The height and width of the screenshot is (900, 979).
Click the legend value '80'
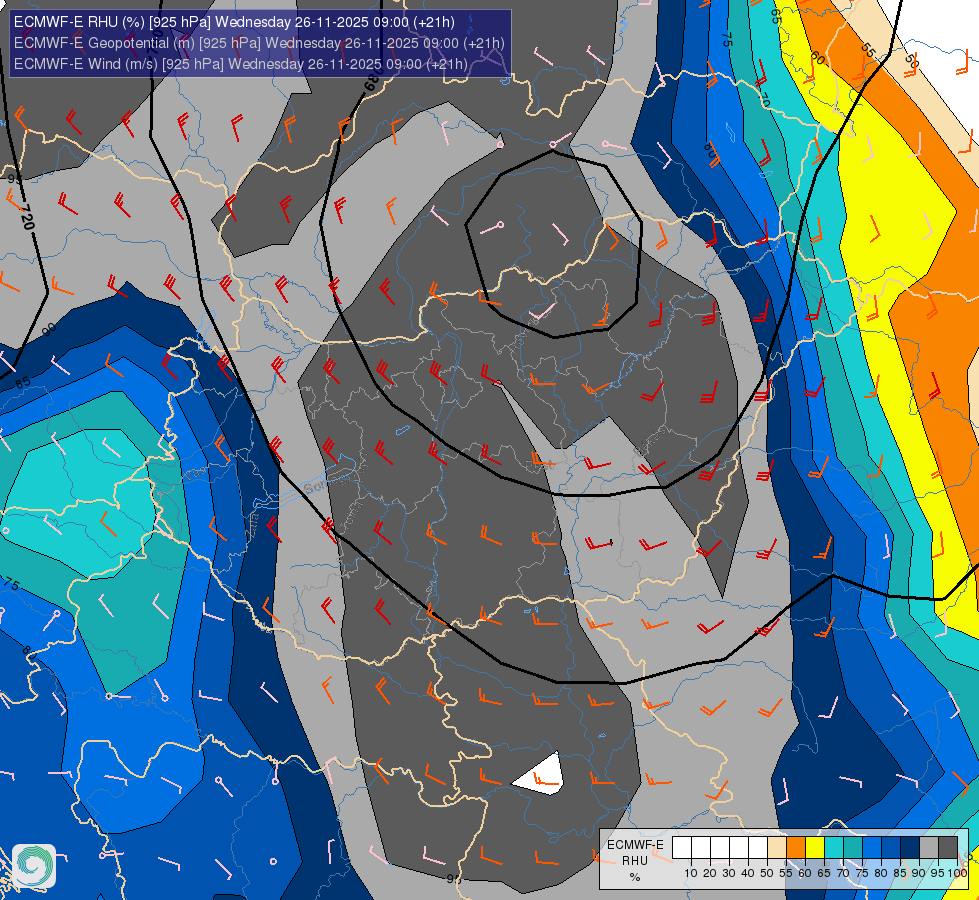click(881, 873)
